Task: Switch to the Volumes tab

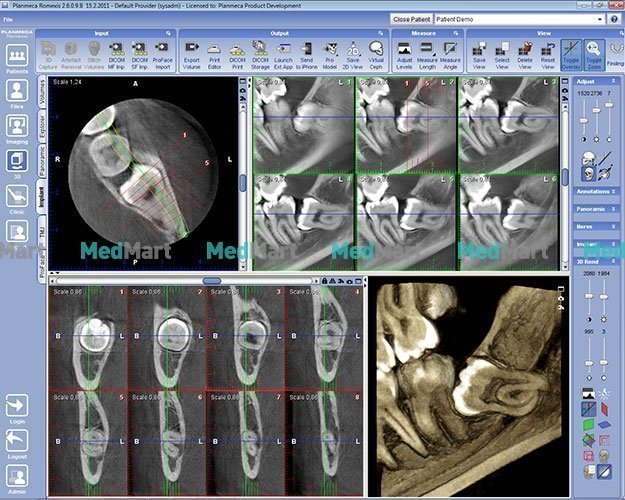Action: [x=42, y=93]
